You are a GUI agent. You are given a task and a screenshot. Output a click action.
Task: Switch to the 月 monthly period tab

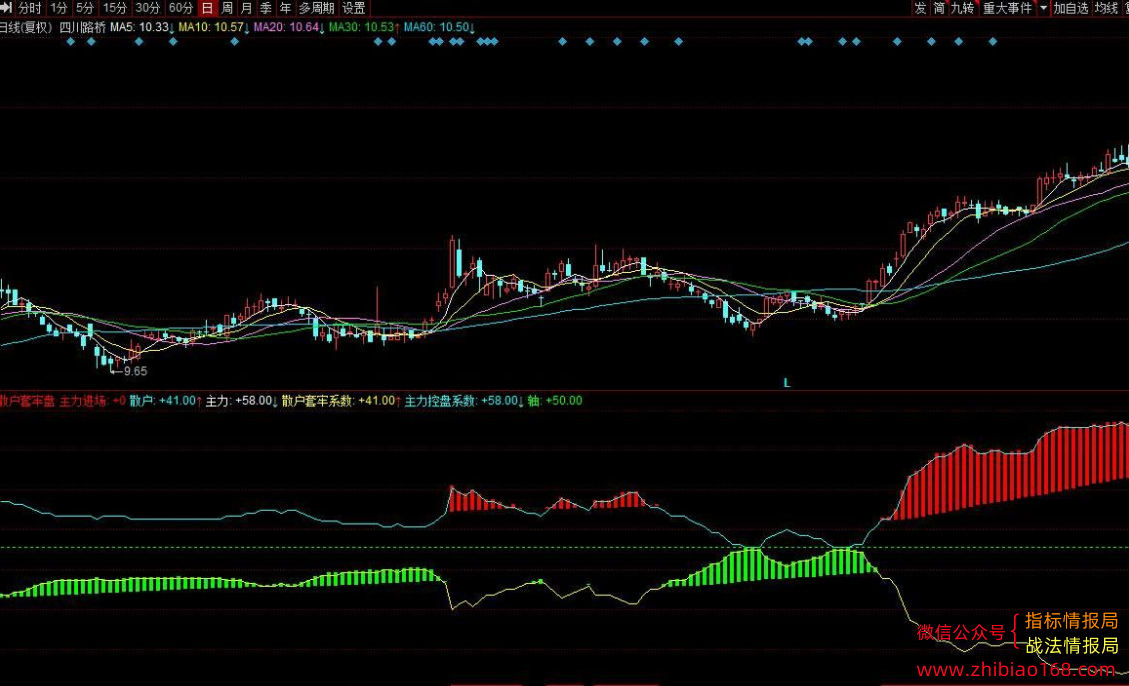[x=246, y=8]
